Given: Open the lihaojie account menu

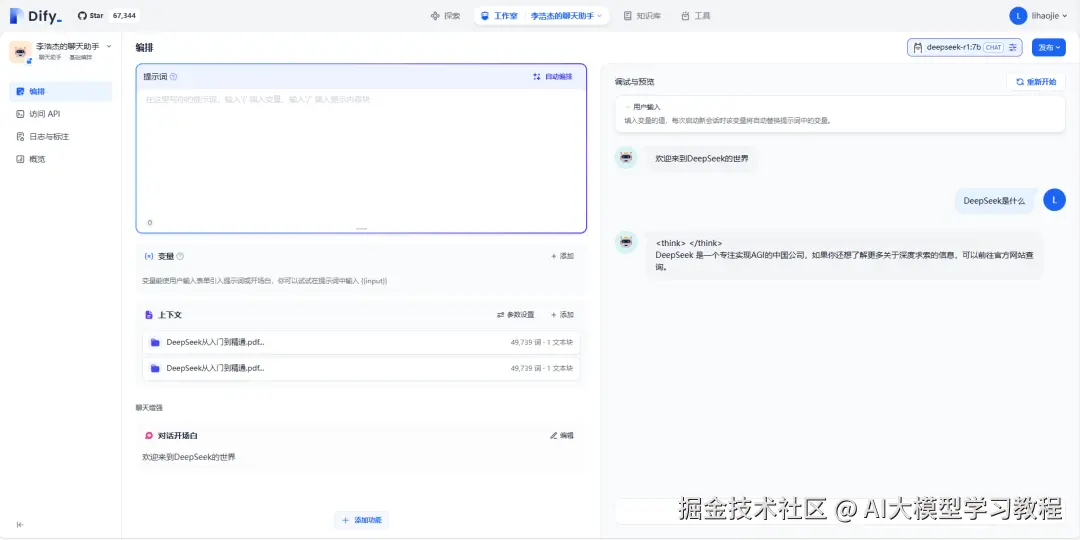Looking at the screenshot, I should (1039, 16).
